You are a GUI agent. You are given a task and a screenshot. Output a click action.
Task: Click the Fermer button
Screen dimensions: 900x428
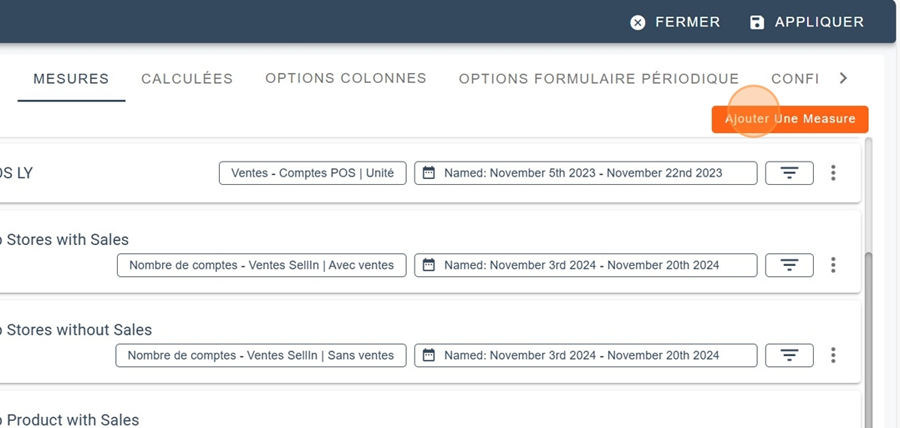(x=675, y=22)
